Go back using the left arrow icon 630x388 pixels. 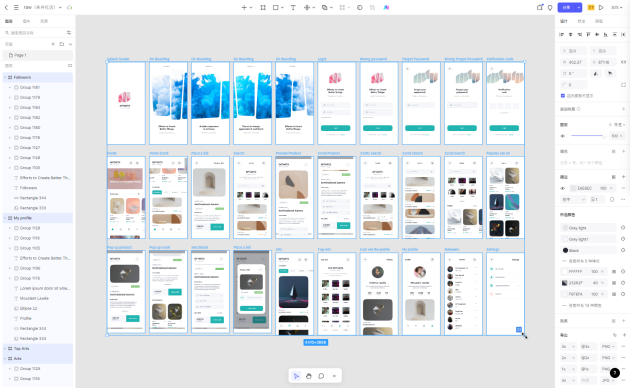[x=6, y=7]
